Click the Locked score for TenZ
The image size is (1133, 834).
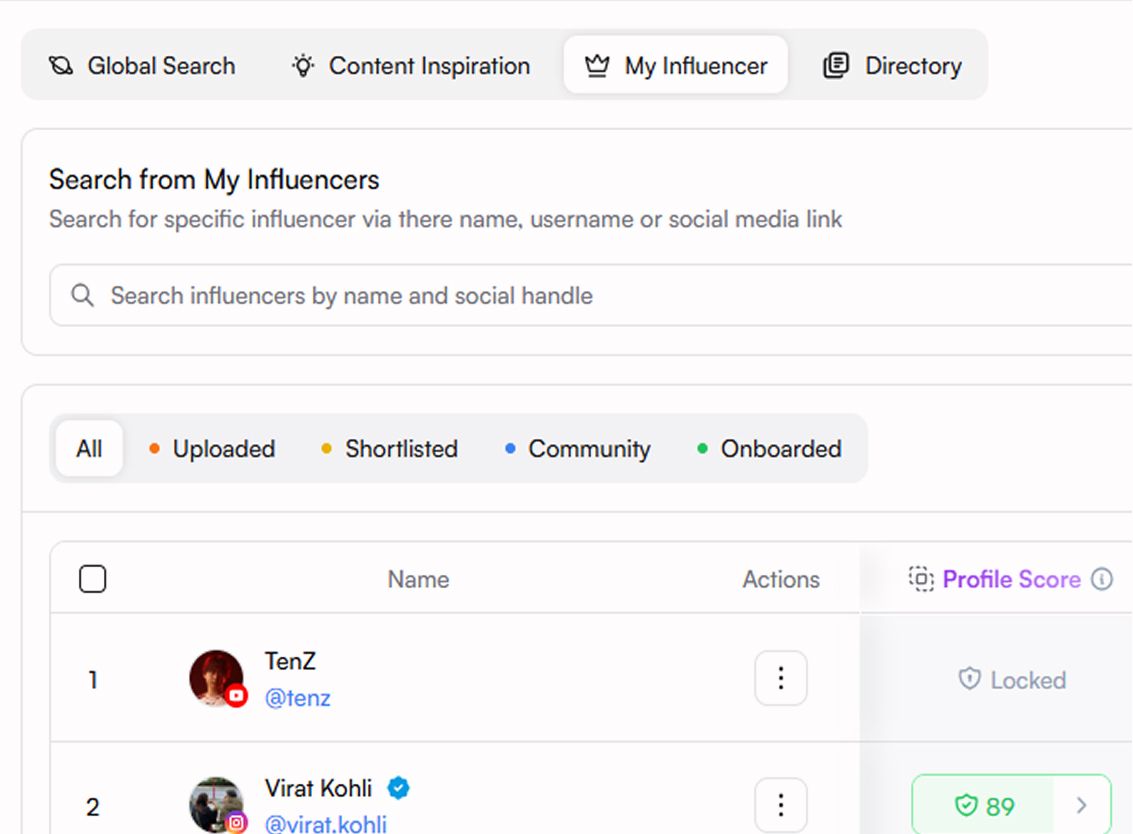click(1012, 680)
